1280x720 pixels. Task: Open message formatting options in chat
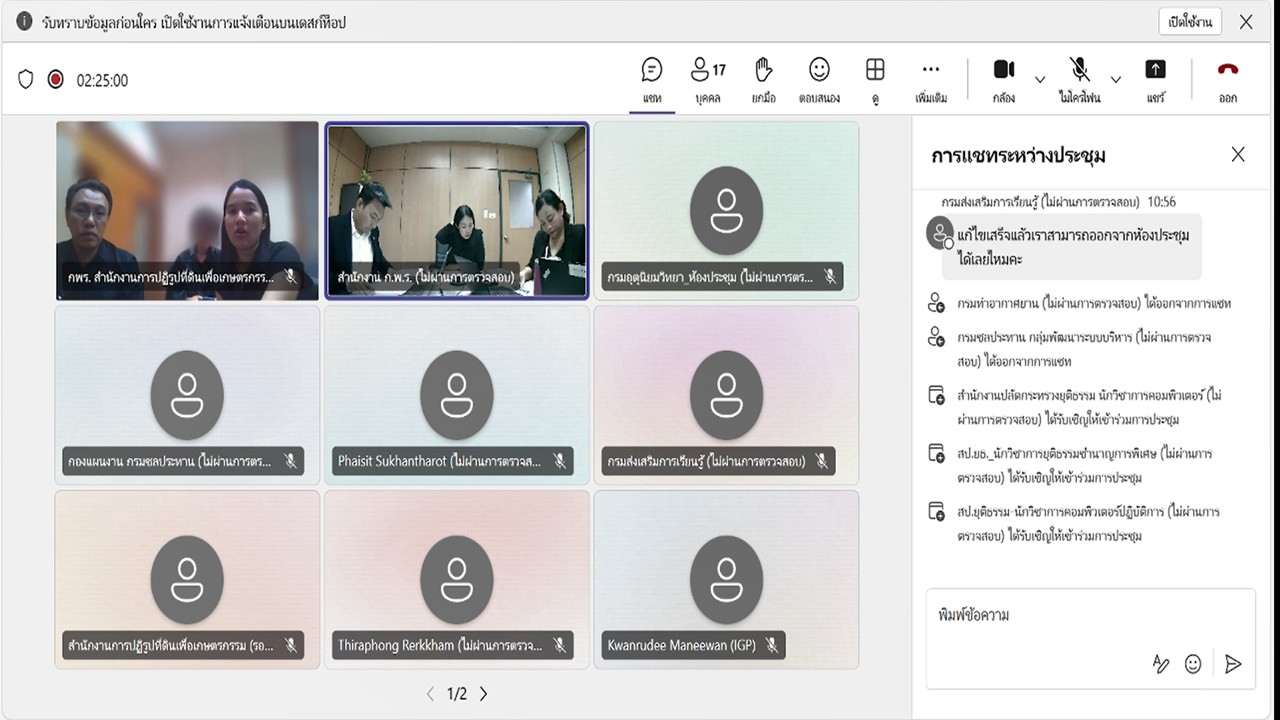coord(1160,664)
